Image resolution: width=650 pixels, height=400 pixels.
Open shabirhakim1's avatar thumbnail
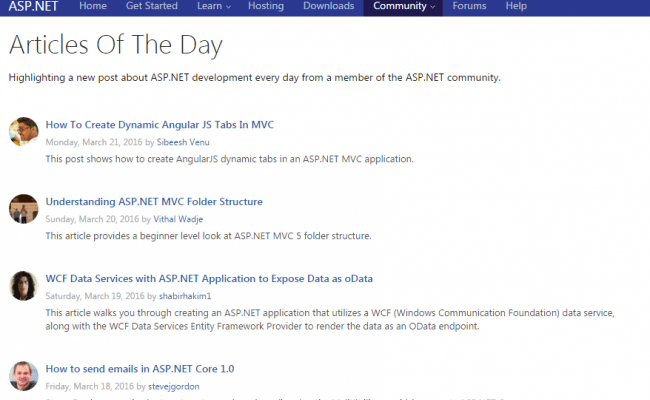[24, 286]
